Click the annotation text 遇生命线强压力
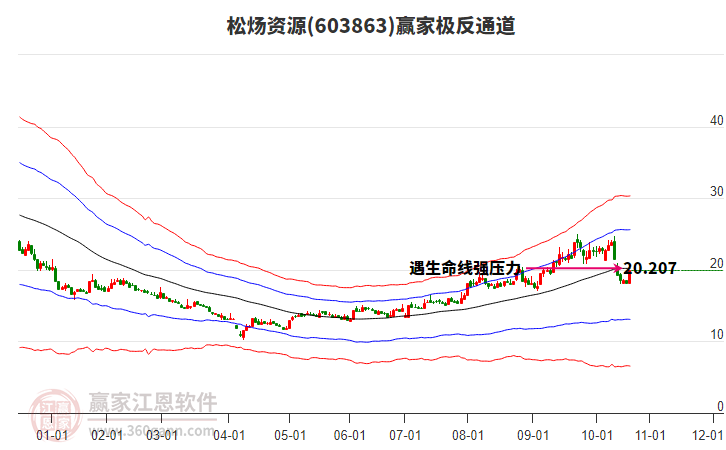The image size is (726, 450). point(465,268)
